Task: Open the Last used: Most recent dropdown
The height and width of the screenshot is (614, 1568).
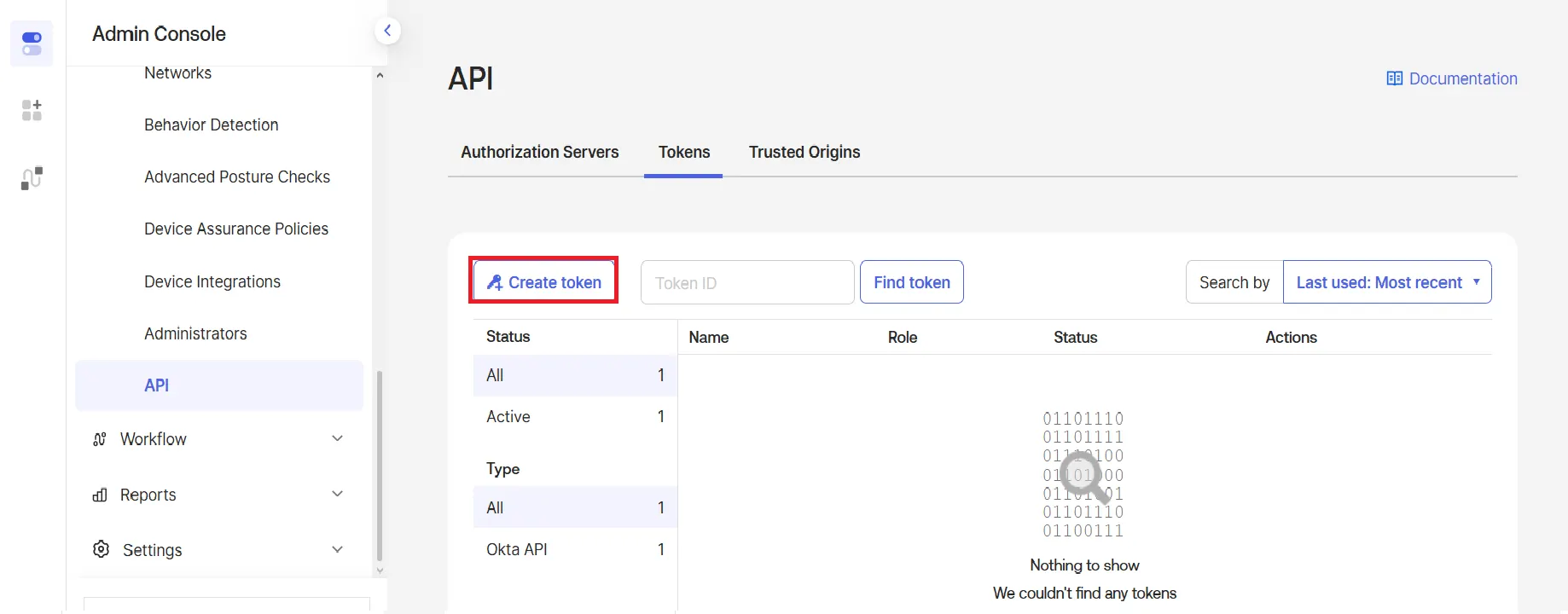Action: point(1387,282)
